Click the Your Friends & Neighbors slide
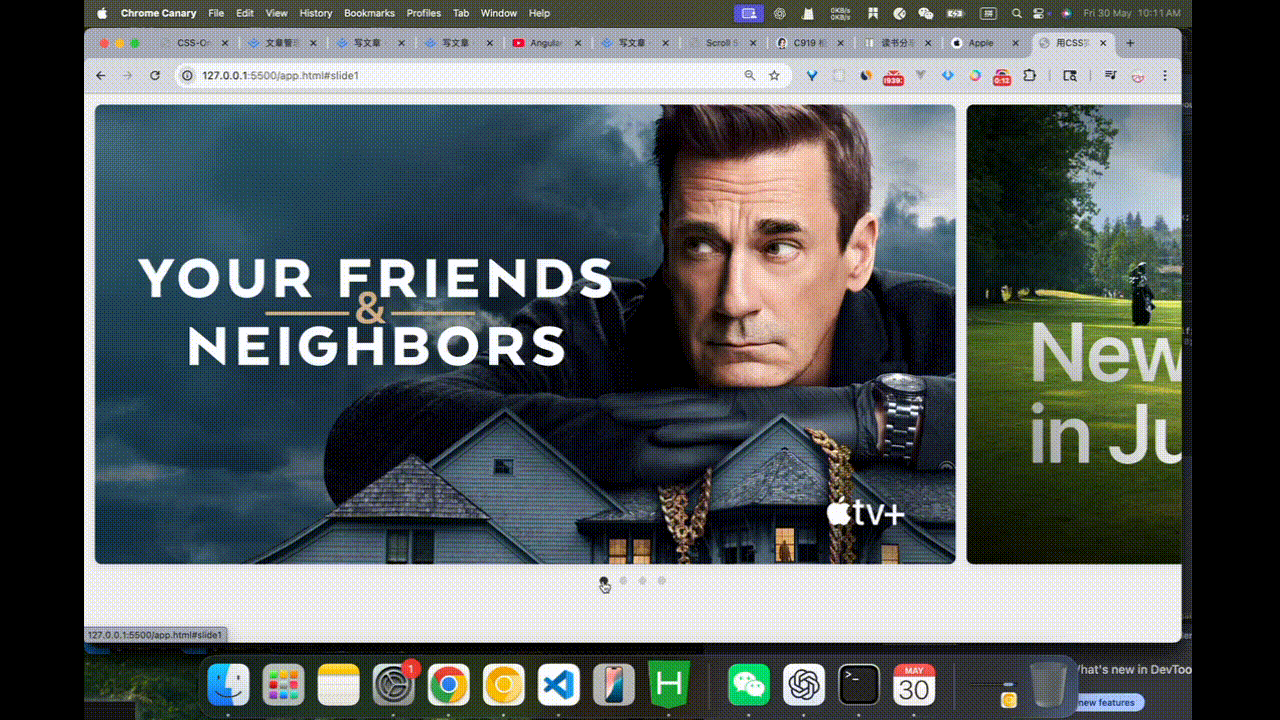 click(x=525, y=334)
